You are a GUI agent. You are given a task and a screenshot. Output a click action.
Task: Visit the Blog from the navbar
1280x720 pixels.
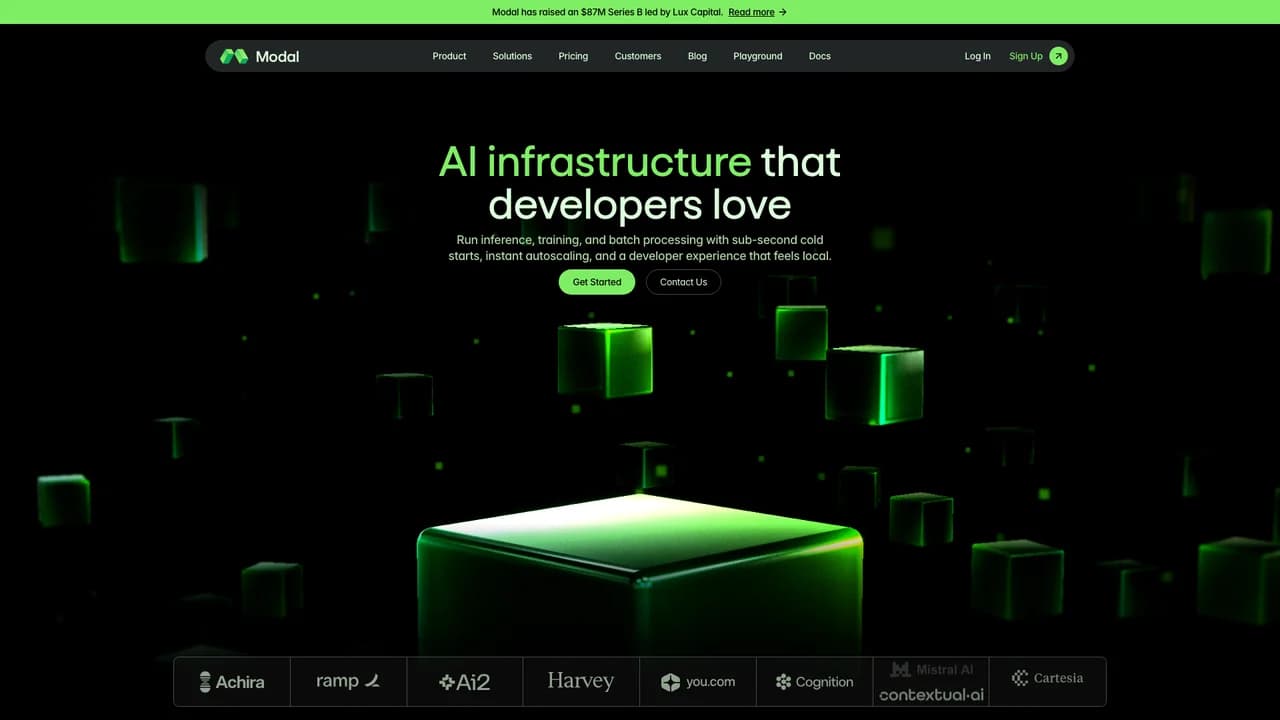tap(697, 56)
